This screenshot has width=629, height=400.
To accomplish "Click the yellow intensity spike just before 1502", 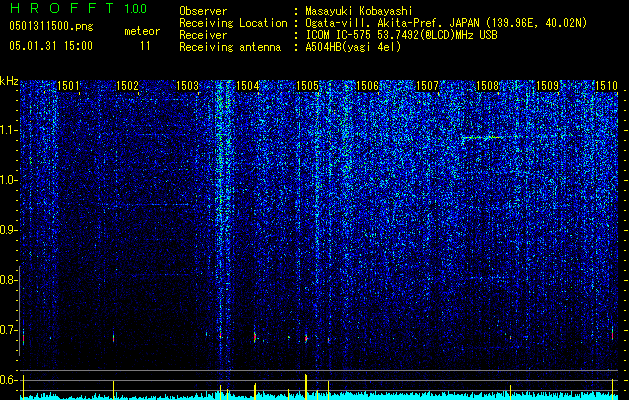I will click(114, 389).
